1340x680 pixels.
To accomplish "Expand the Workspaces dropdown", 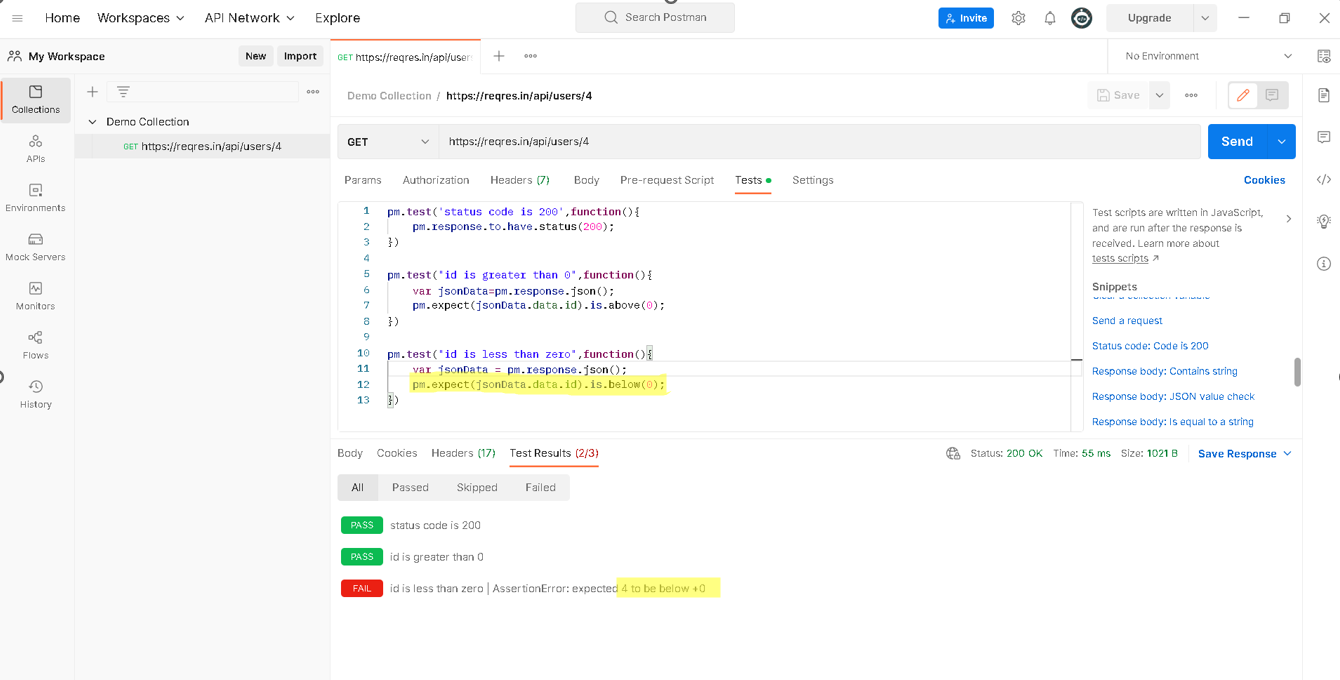I will point(141,18).
